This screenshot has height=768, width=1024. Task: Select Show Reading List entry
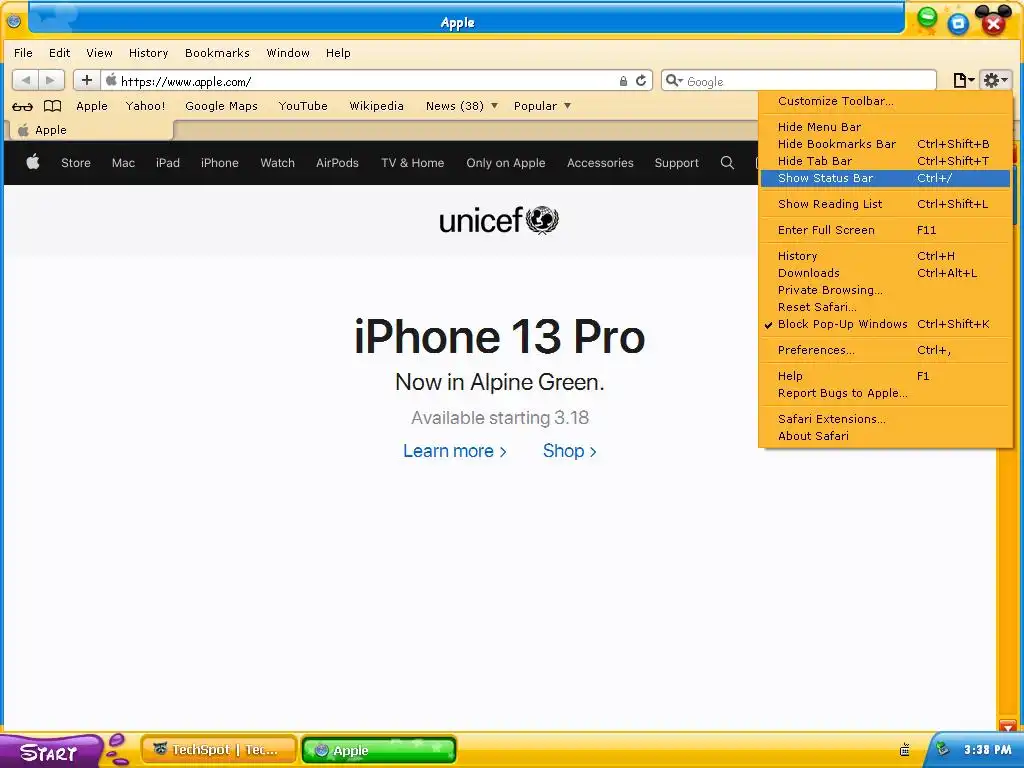(x=885, y=204)
